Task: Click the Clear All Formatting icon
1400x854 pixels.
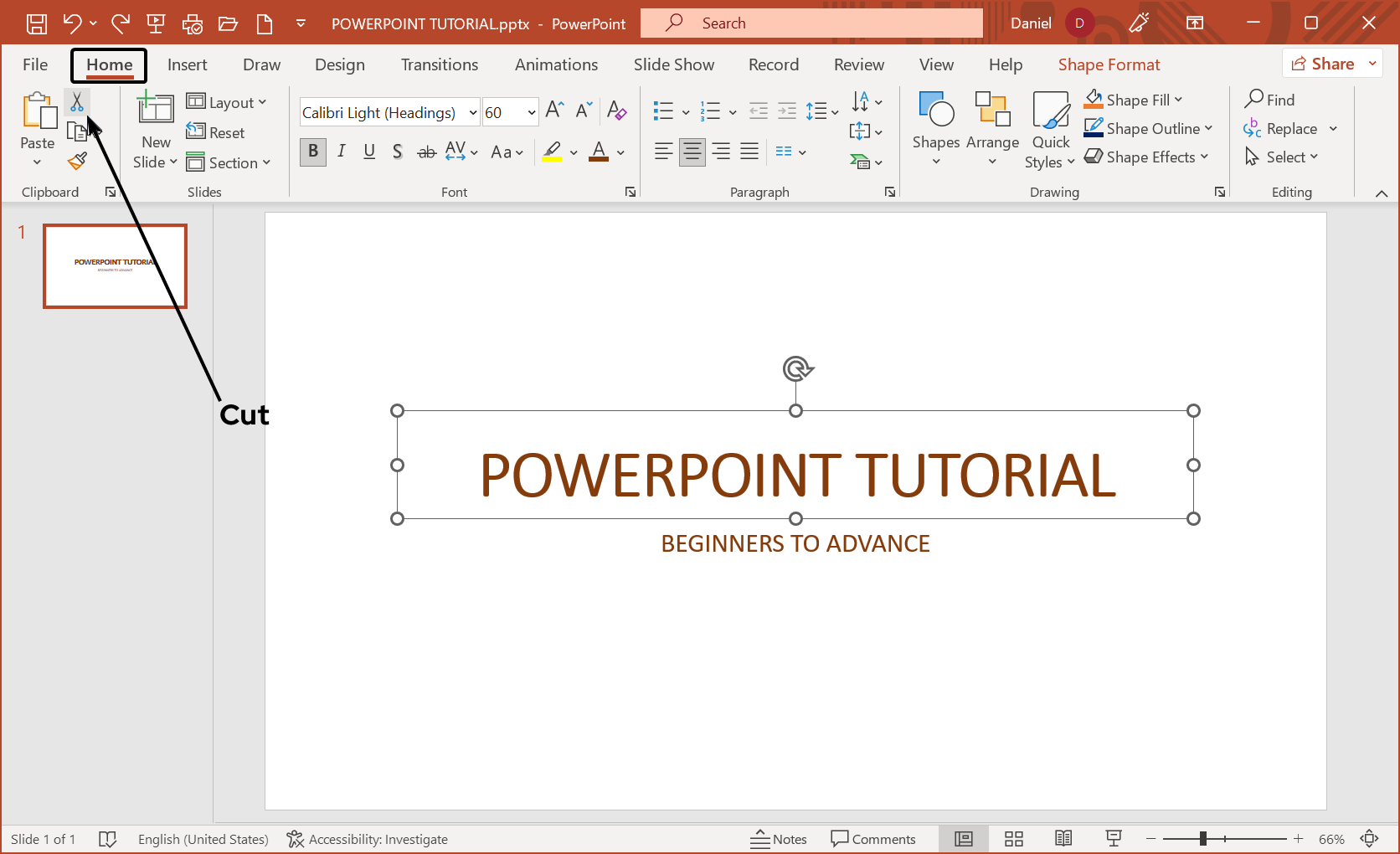Action: [617, 111]
